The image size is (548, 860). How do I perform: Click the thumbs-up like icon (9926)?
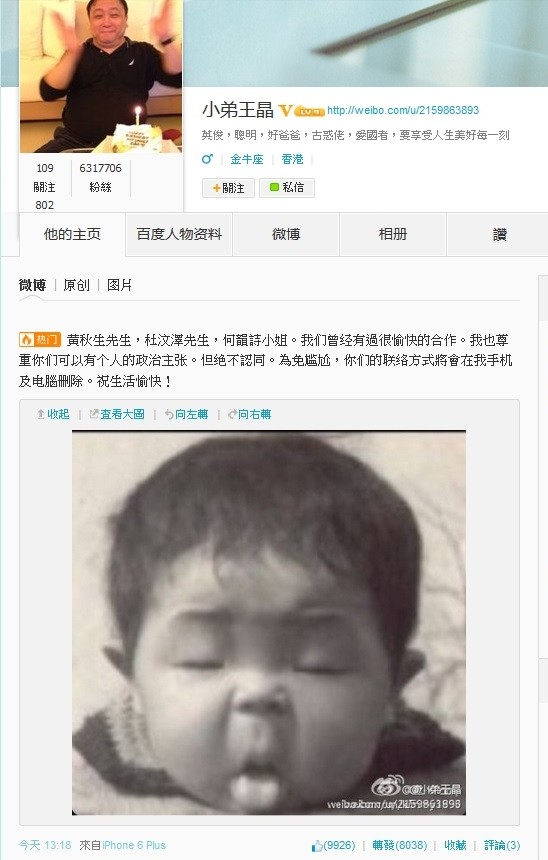(x=317, y=845)
